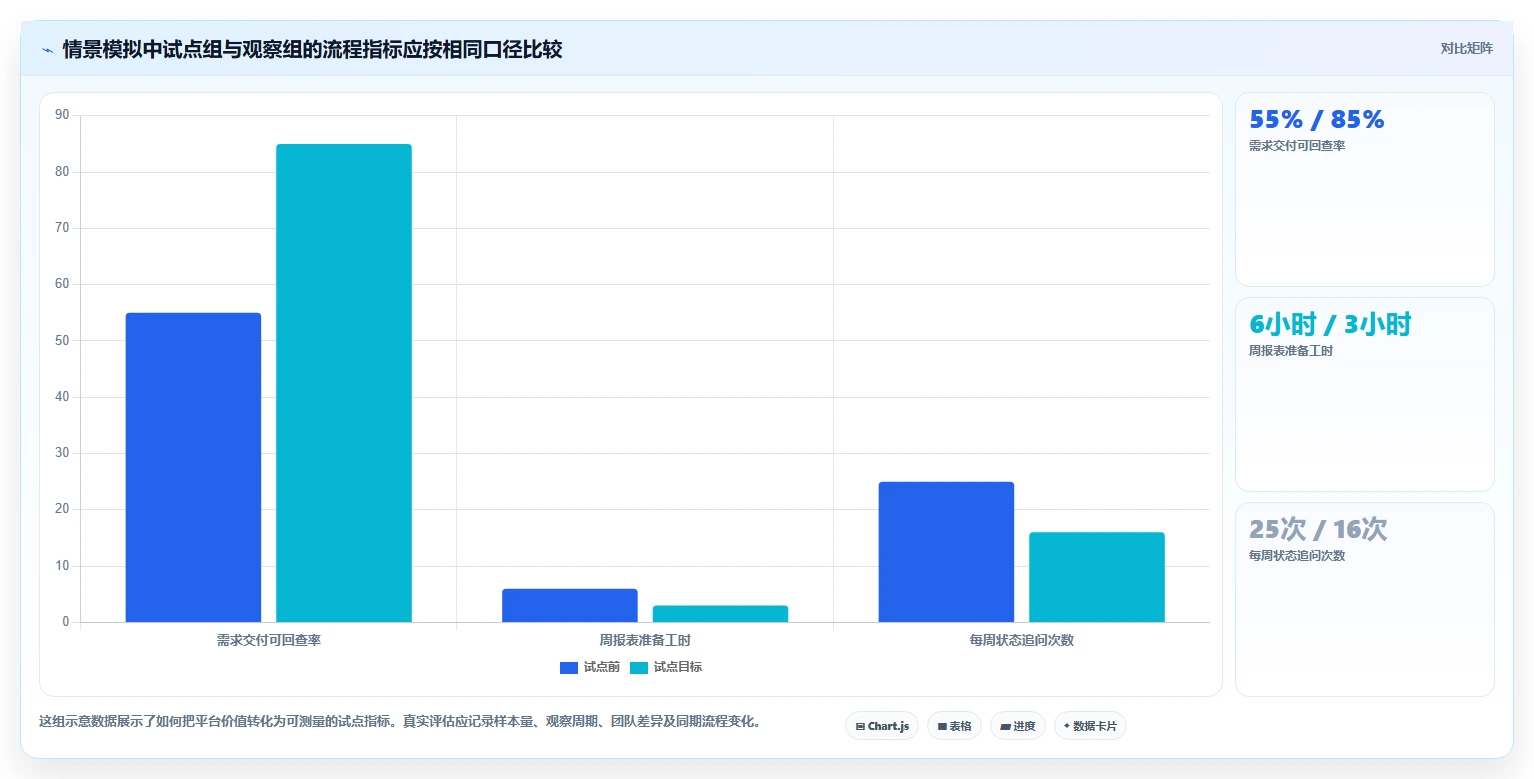Screen dimensions: 1534x779
Task: Click the 需求交付可回查率 card caption
Action: [1297, 146]
